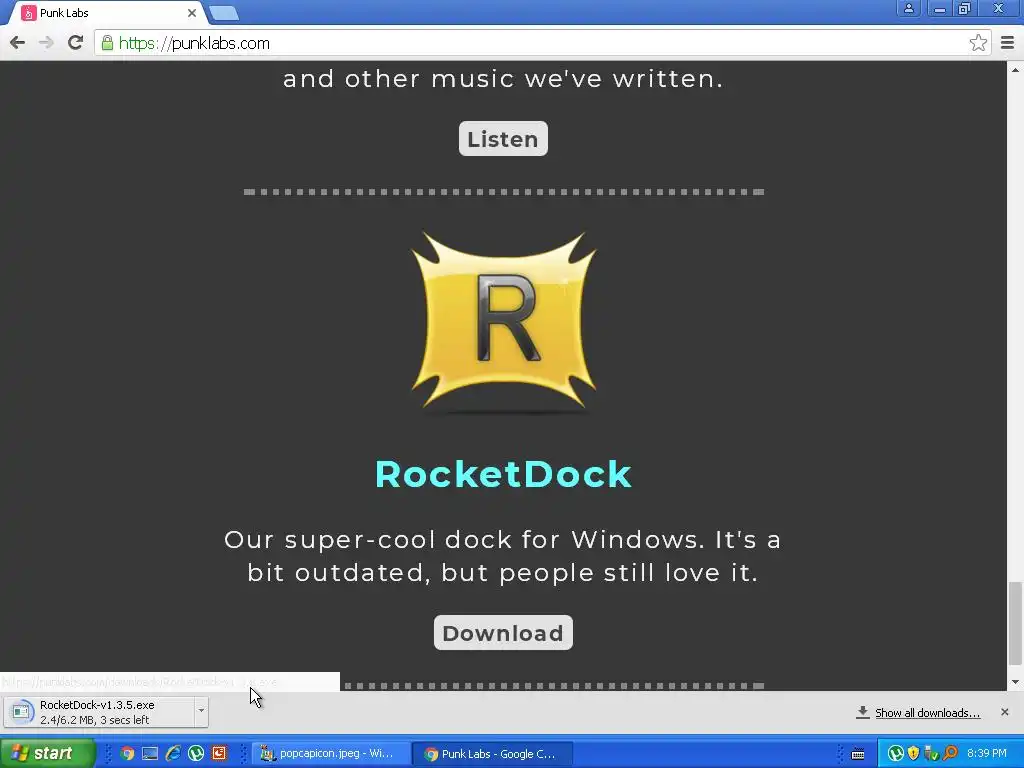Launch Chrome from Quick Launch
1024x768 pixels.
coord(127,754)
